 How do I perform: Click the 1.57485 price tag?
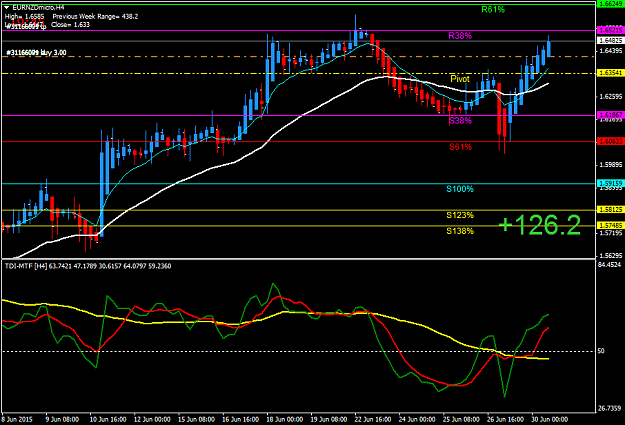pyautogui.click(x=610, y=226)
